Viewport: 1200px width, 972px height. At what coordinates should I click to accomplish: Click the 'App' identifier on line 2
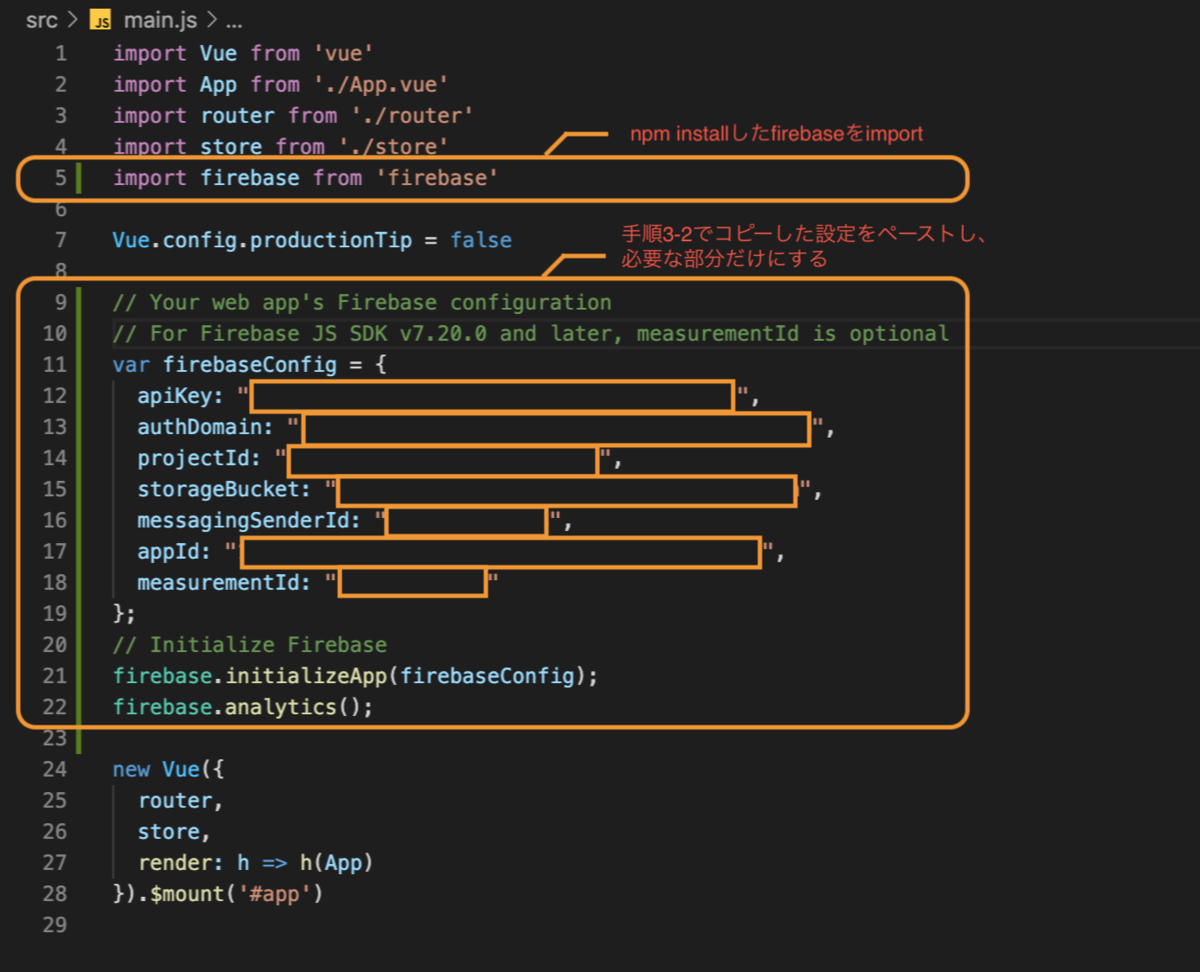point(219,85)
